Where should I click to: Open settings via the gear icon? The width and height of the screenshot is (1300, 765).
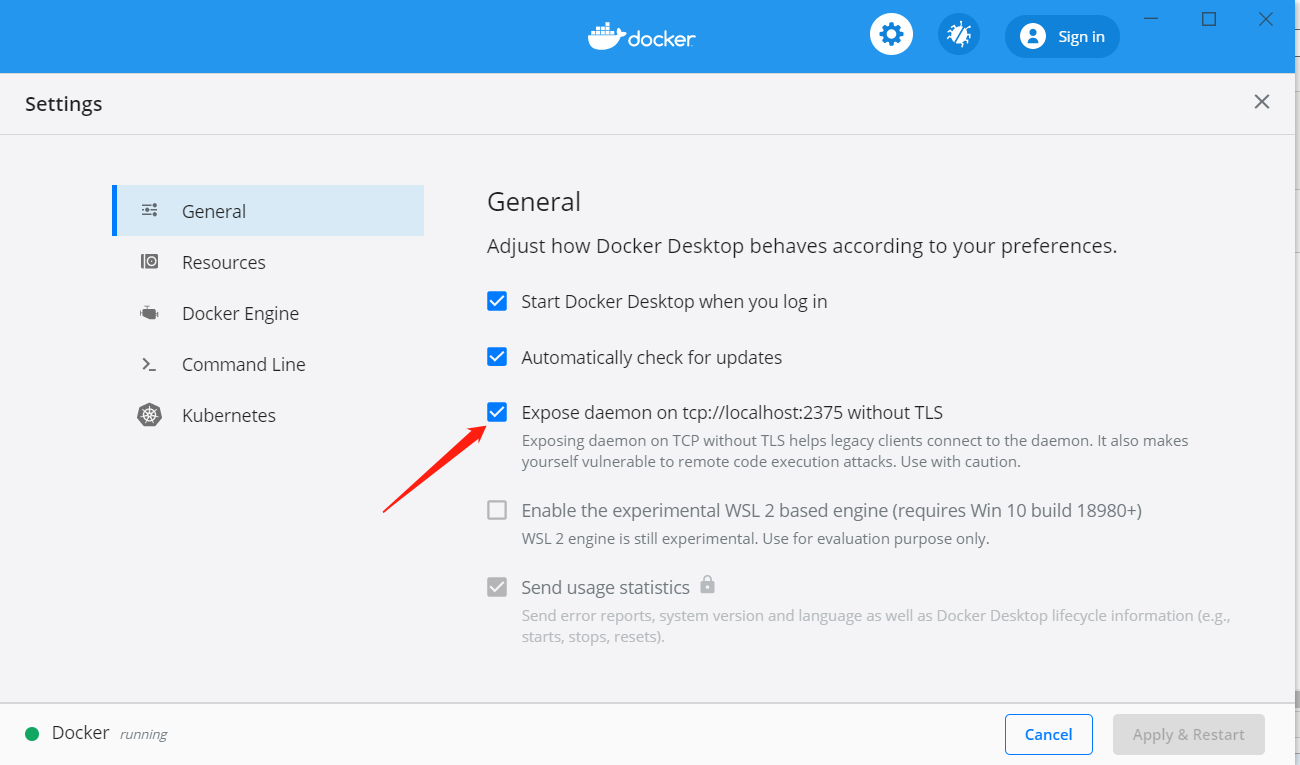pos(891,36)
